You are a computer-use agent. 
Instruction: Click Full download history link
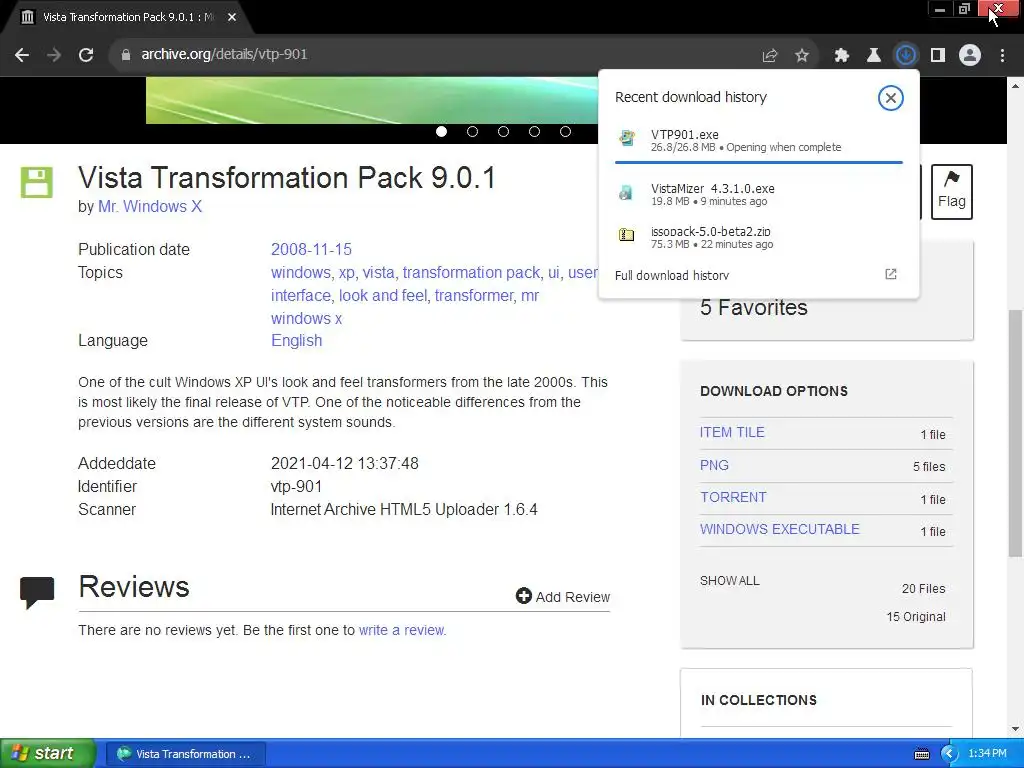click(x=672, y=275)
